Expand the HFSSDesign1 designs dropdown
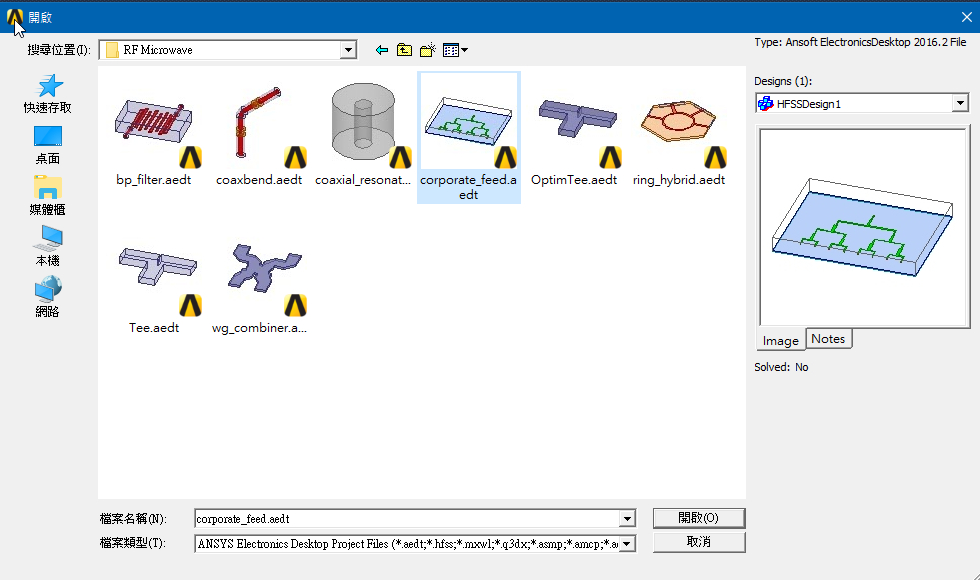The image size is (980, 580). coord(960,103)
